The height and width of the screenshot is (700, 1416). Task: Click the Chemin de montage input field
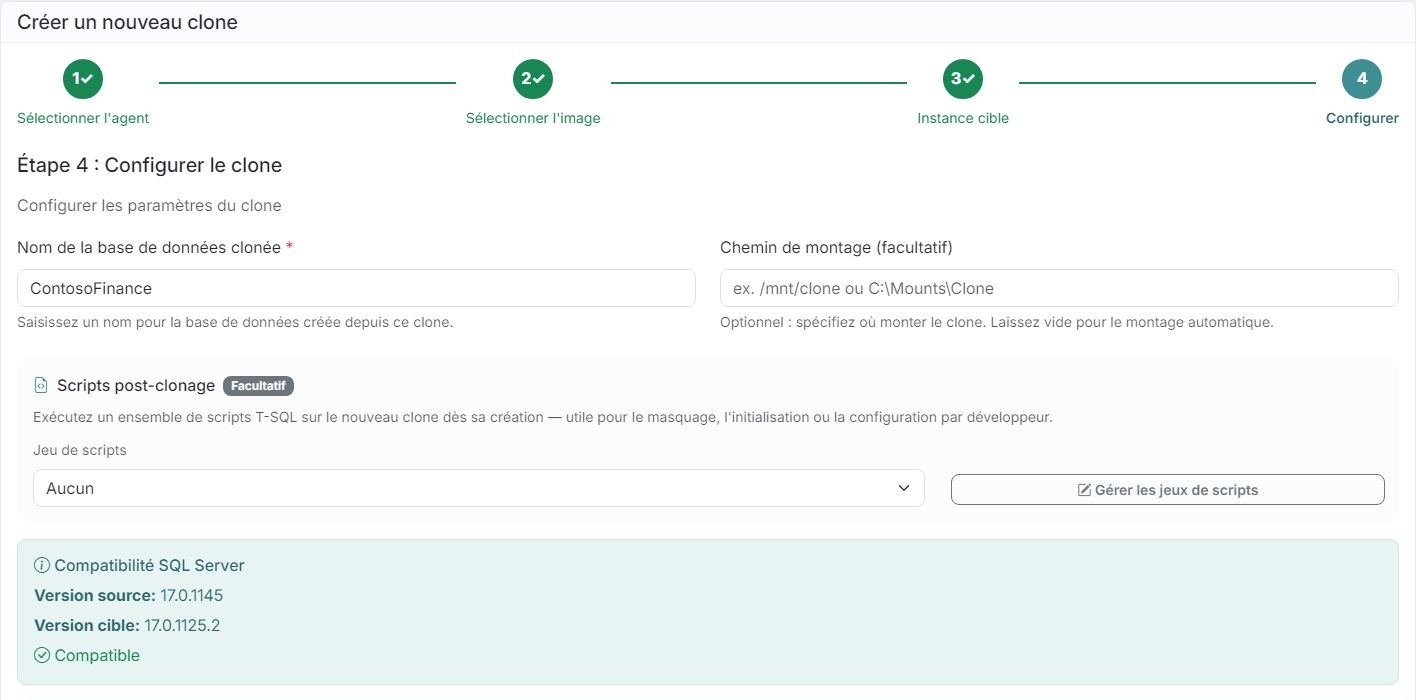click(x=1059, y=288)
